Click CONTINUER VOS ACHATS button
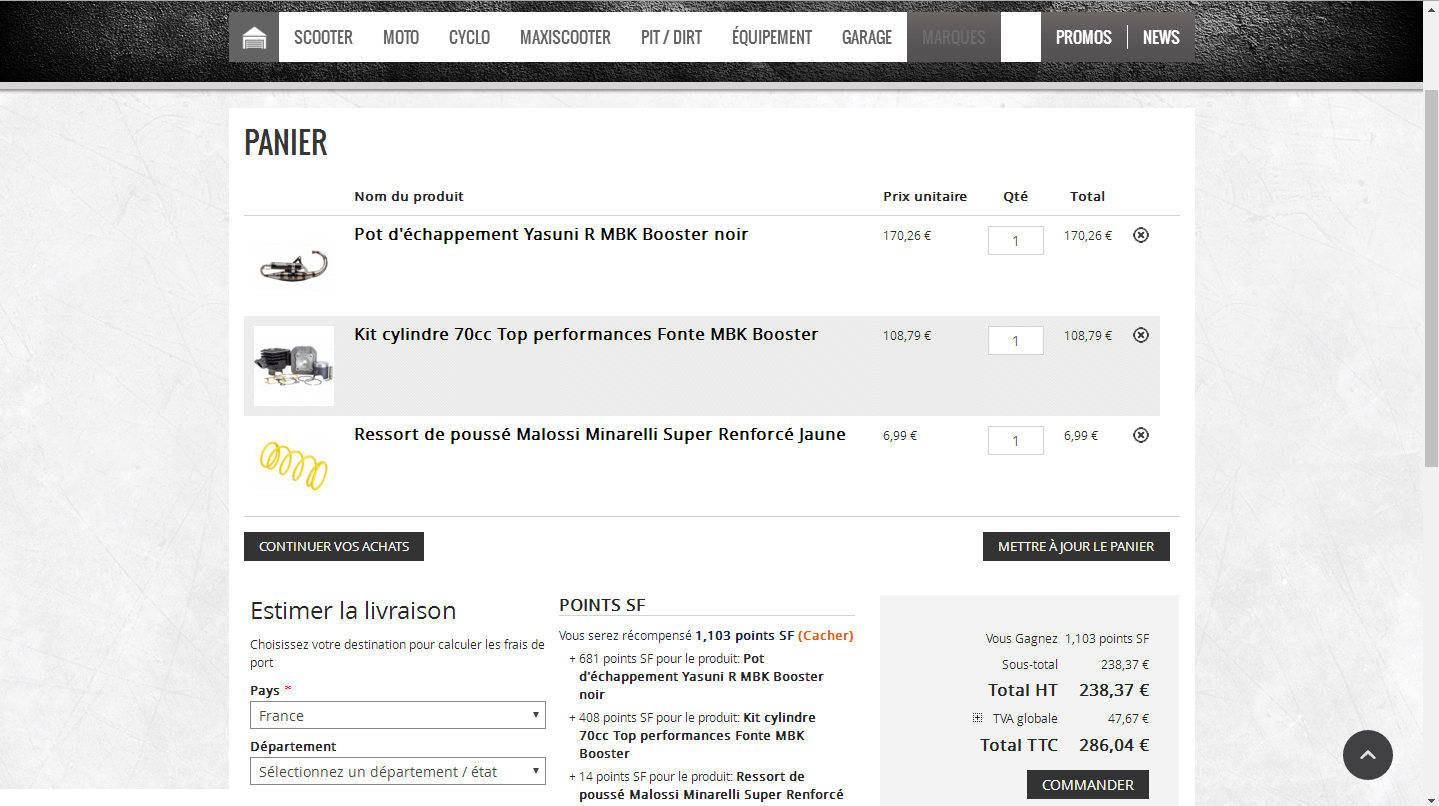Screen dimensions: 1439x806 [x=334, y=546]
